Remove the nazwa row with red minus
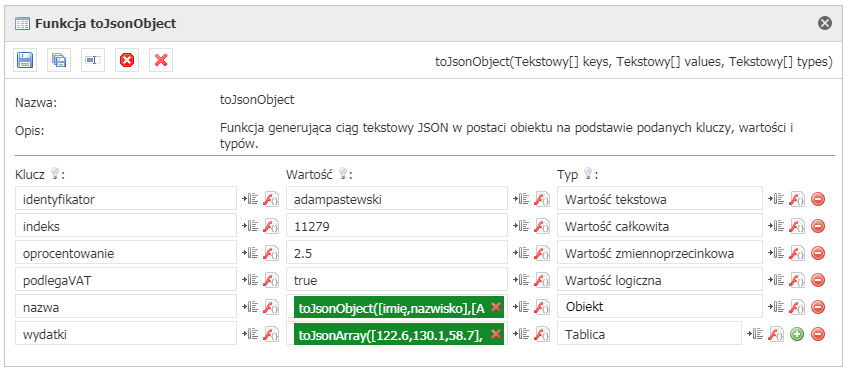This screenshot has width=848, height=371. [818, 307]
